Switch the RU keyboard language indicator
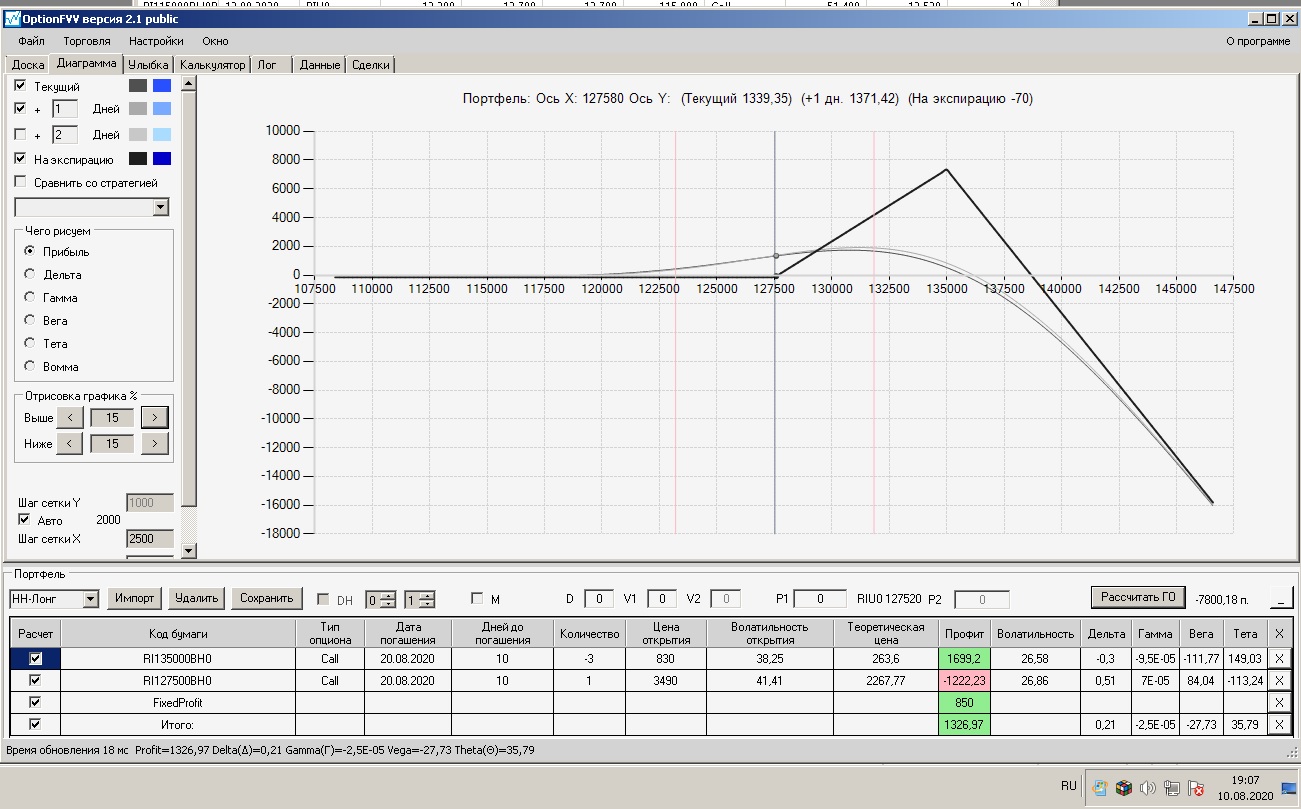1301x809 pixels. (1069, 786)
